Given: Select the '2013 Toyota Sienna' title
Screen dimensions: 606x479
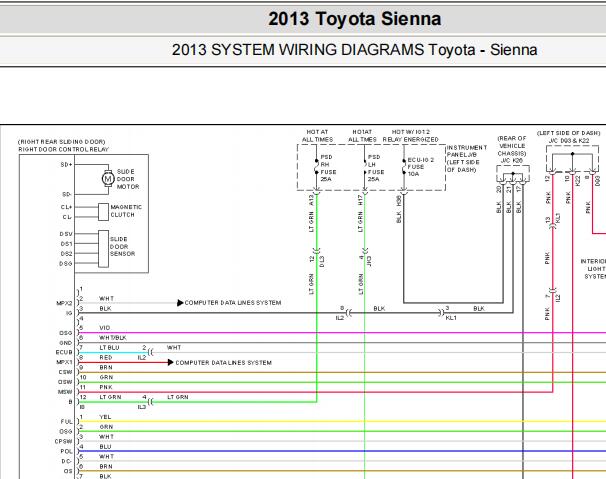Looking at the screenshot, I should pyautogui.click(x=354, y=19).
